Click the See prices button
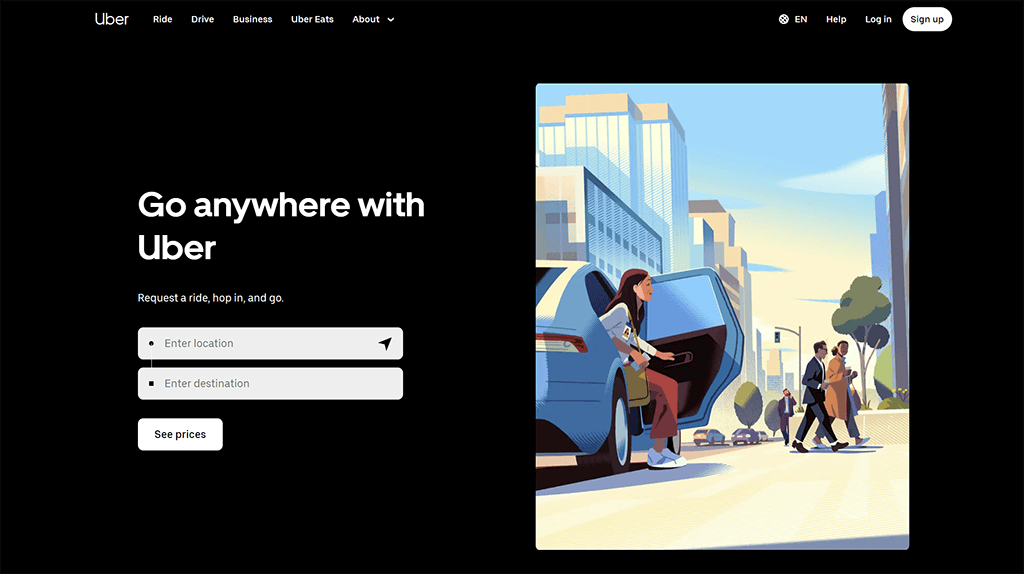Screen dimensions: 1024x574 coord(180,434)
